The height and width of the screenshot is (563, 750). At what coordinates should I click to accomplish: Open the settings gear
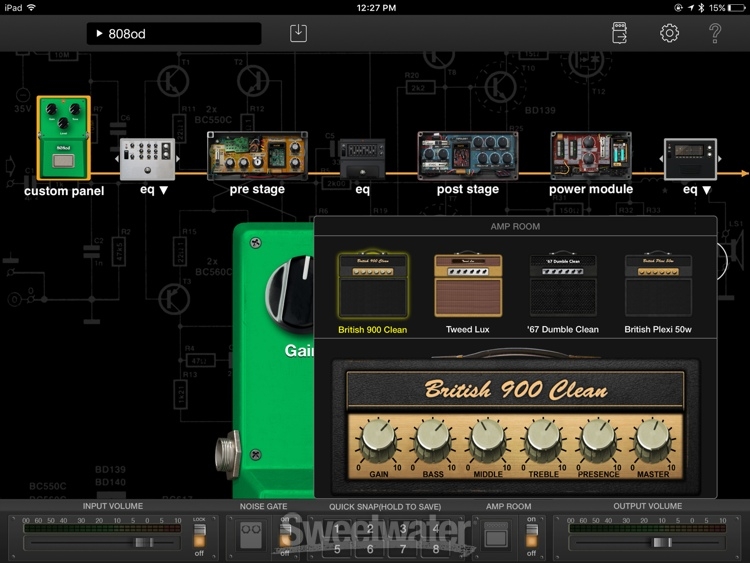tap(669, 33)
